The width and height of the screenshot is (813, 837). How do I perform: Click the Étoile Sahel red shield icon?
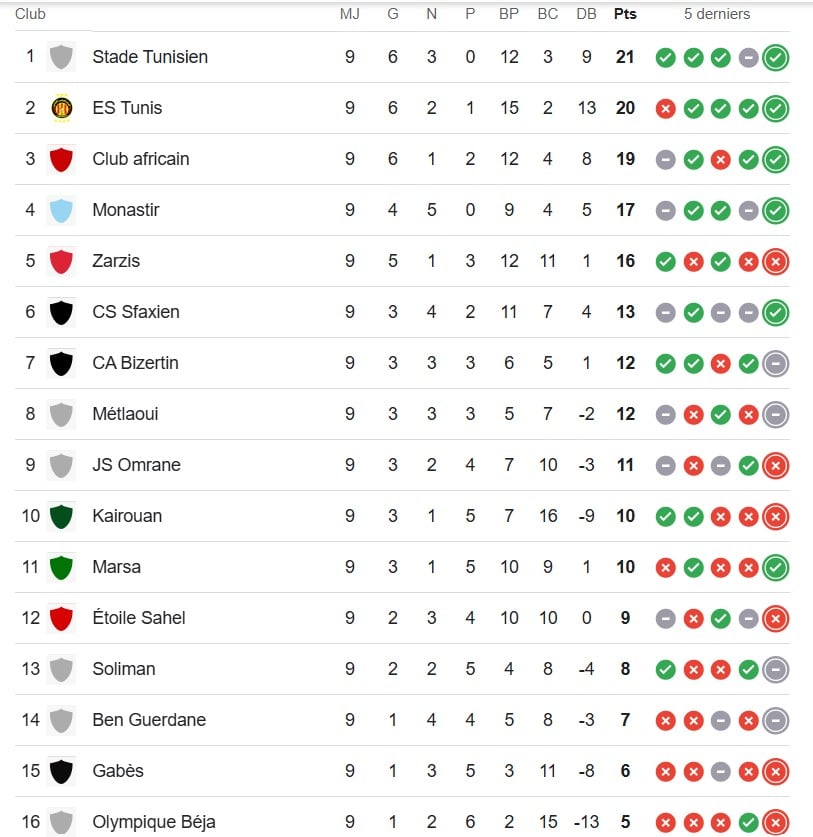61,618
